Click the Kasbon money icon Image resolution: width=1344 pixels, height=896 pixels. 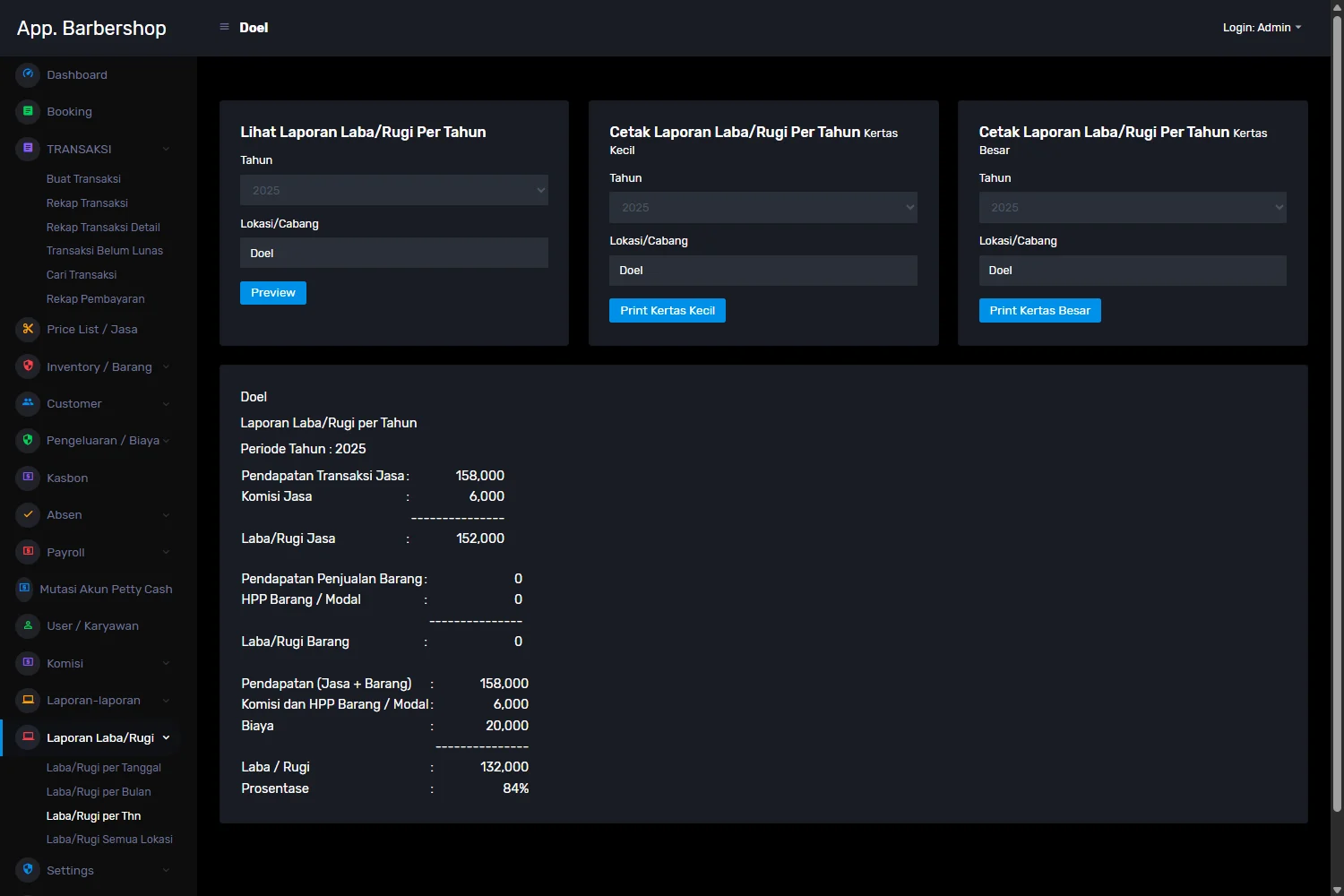pyautogui.click(x=28, y=478)
